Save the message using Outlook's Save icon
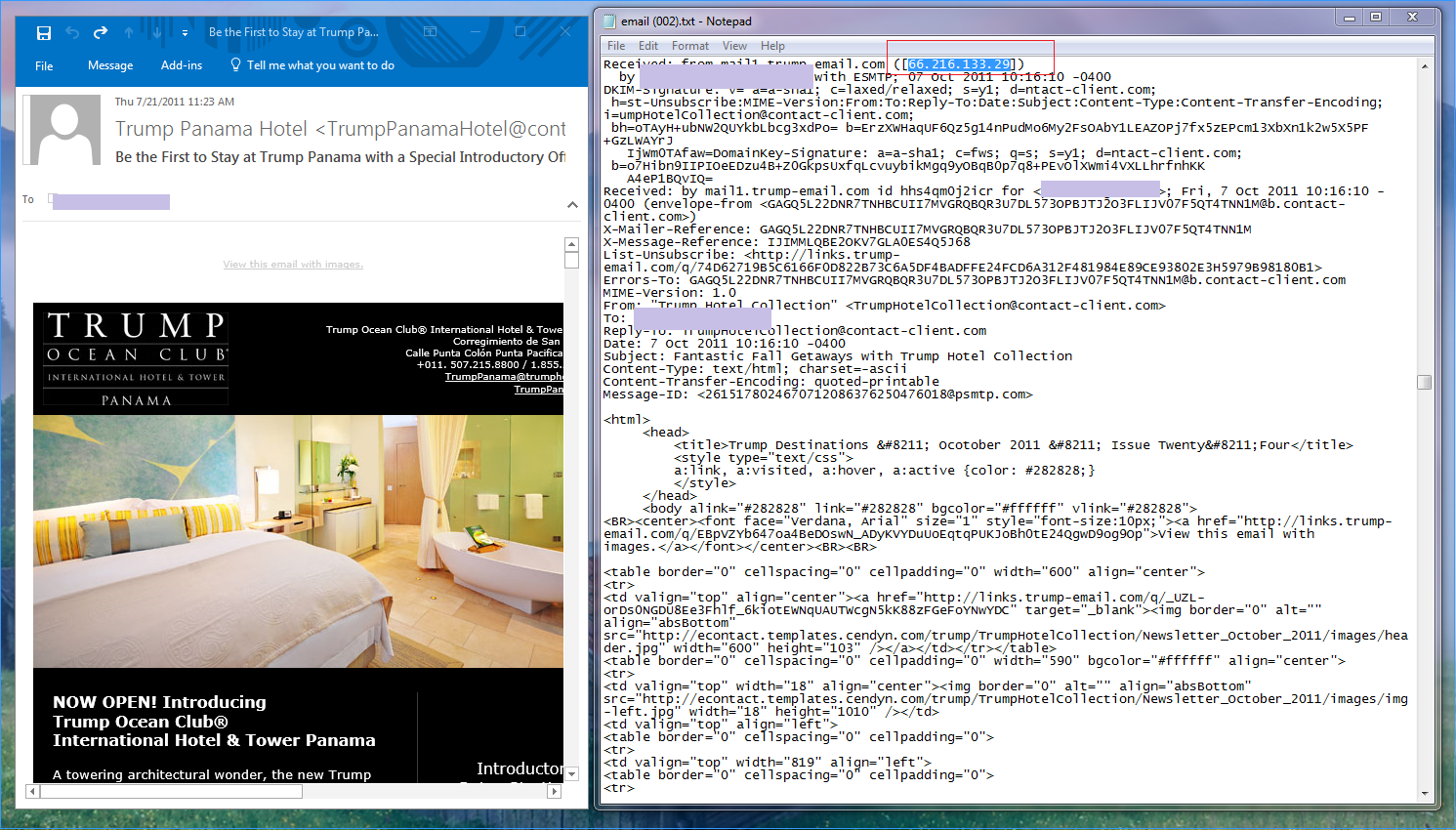 coord(43,33)
